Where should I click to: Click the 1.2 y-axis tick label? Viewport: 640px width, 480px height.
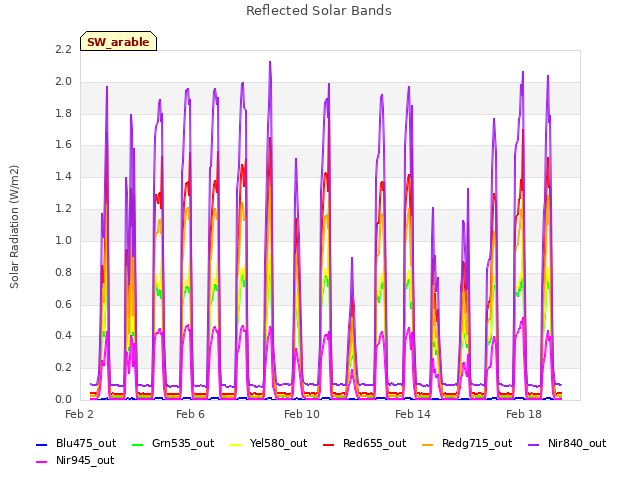click(63, 208)
